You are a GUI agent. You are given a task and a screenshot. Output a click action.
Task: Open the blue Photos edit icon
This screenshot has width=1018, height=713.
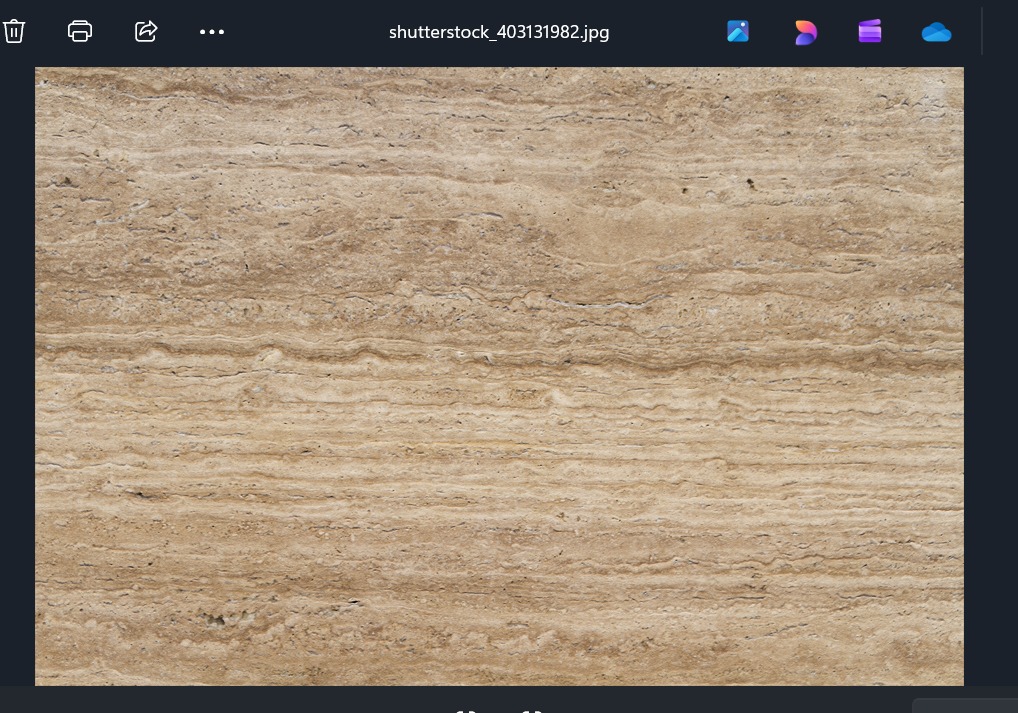click(x=738, y=32)
